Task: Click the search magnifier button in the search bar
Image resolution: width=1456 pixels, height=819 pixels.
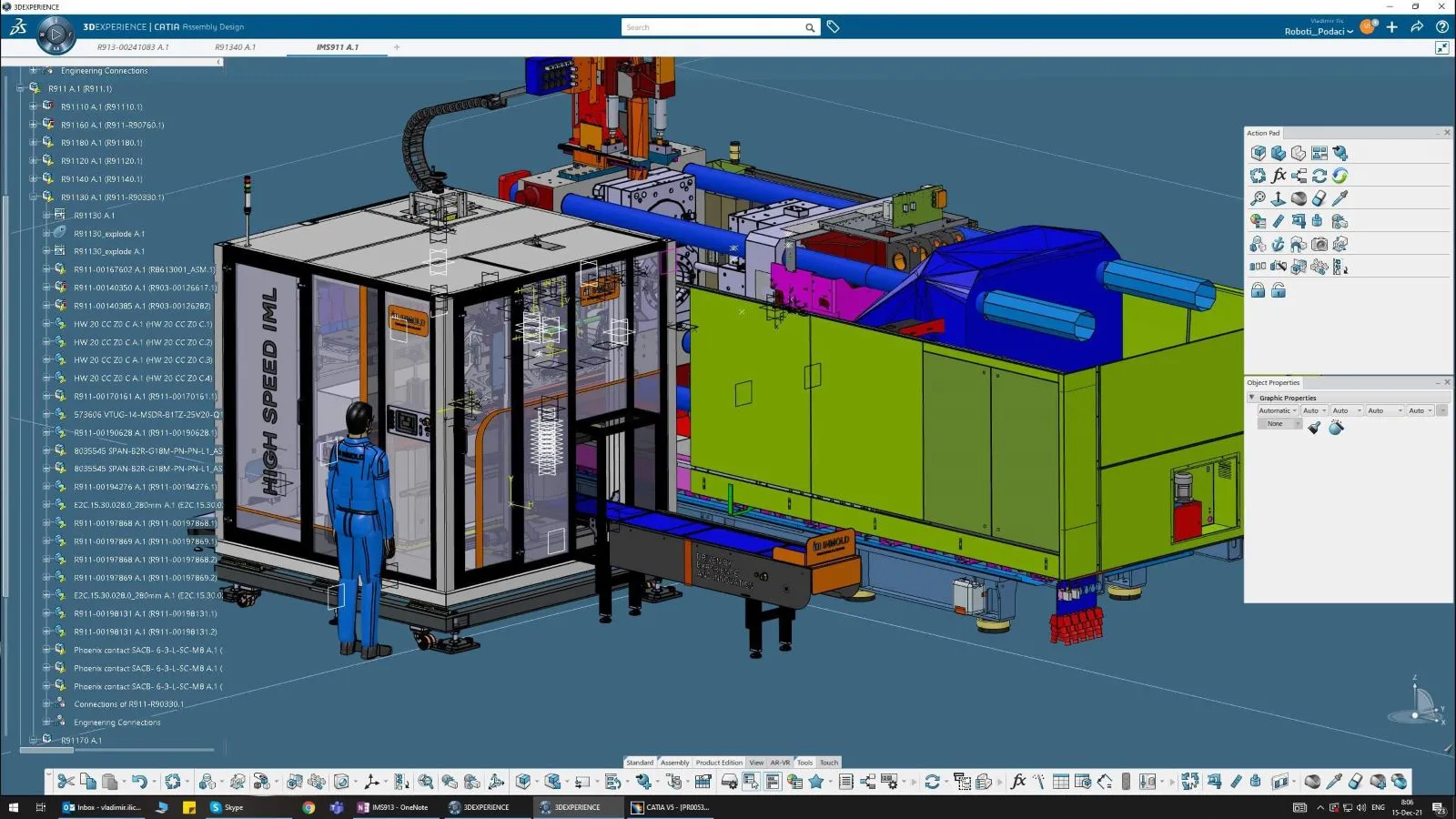Action: coord(809,27)
